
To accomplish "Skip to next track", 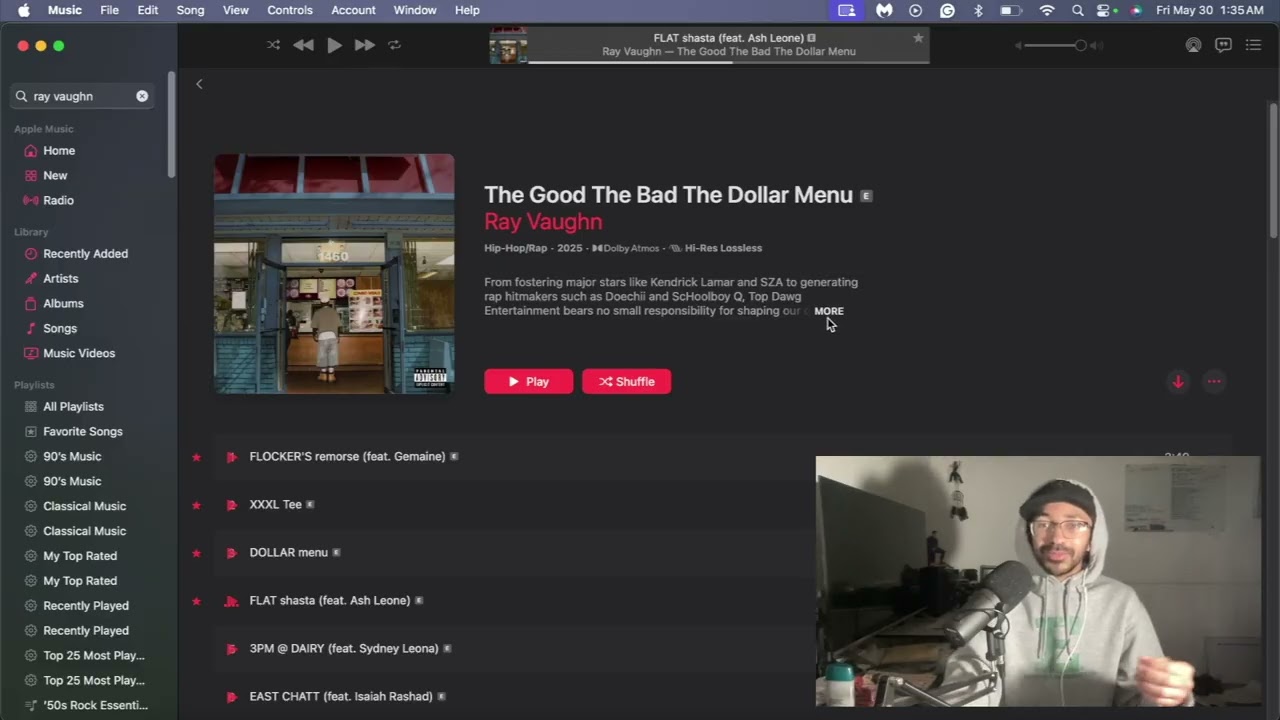I will coord(365,45).
